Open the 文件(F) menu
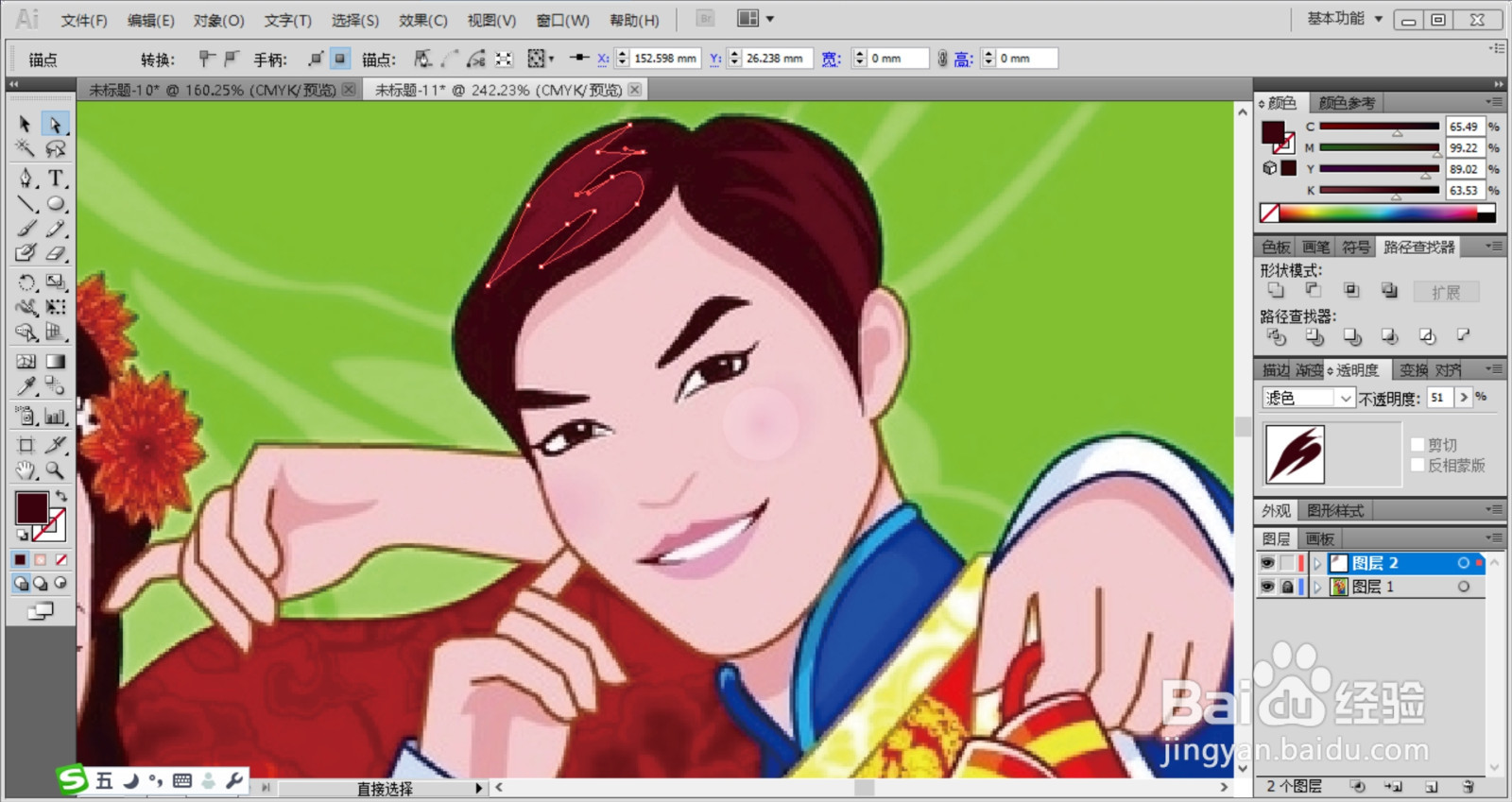 pyautogui.click(x=84, y=20)
